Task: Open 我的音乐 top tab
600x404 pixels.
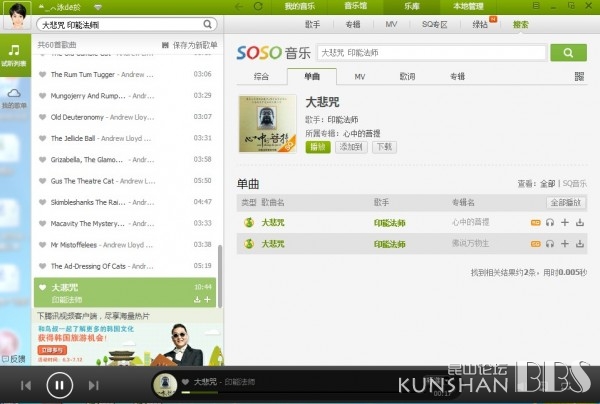Action: (x=300, y=6)
